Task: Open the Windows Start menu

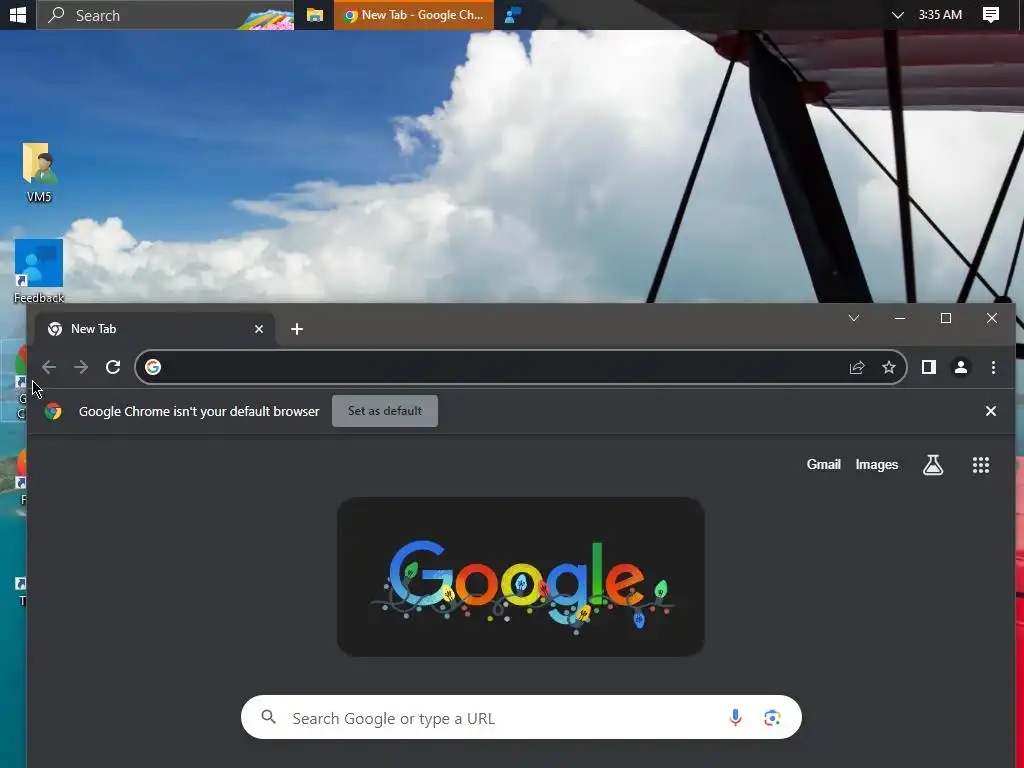Action: pyautogui.click(x=18, y=14)
